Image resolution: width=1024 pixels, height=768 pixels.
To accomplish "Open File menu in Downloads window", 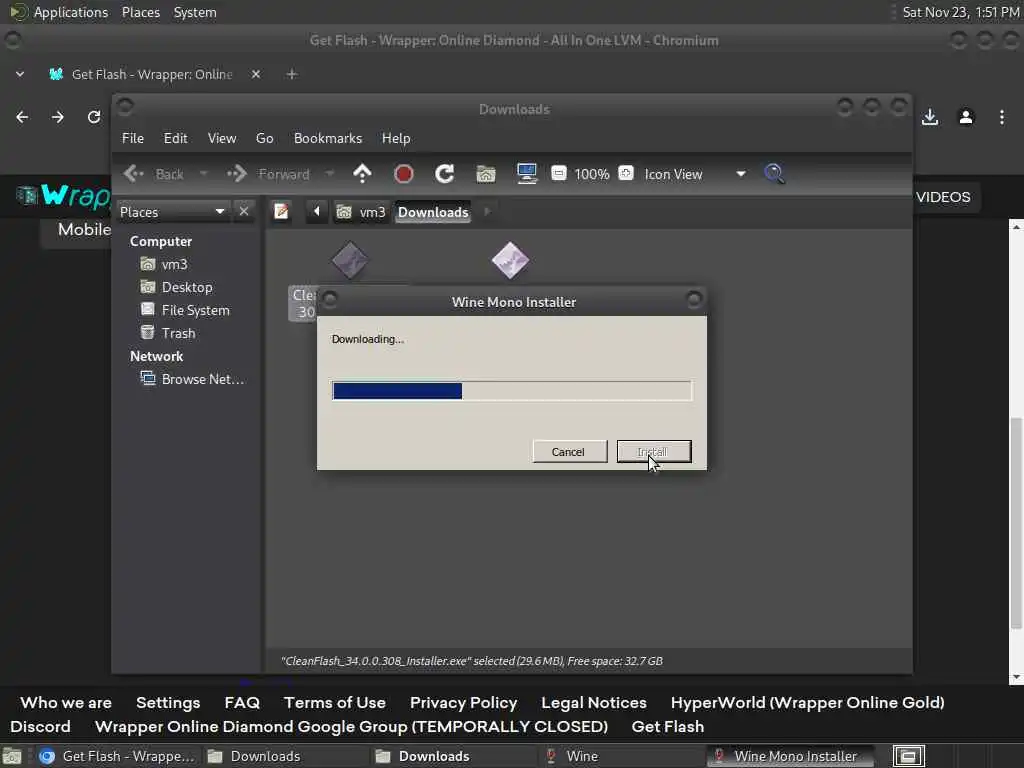I will tap(133, 138).
